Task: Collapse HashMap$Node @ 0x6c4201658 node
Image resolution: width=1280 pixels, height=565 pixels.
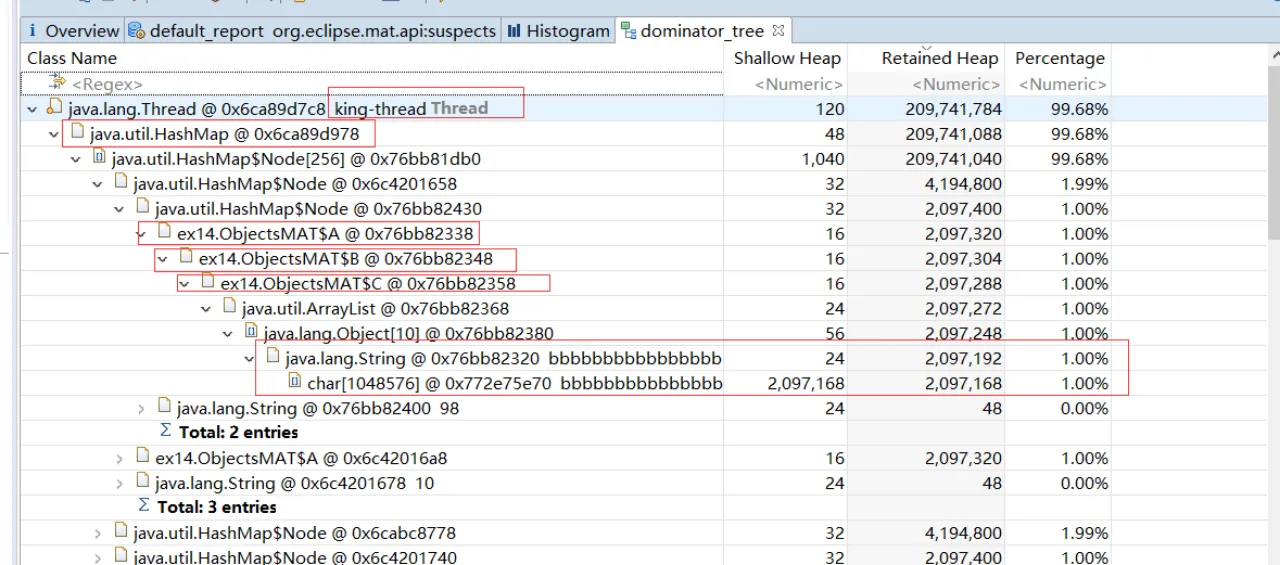Action: pos(98,184)
